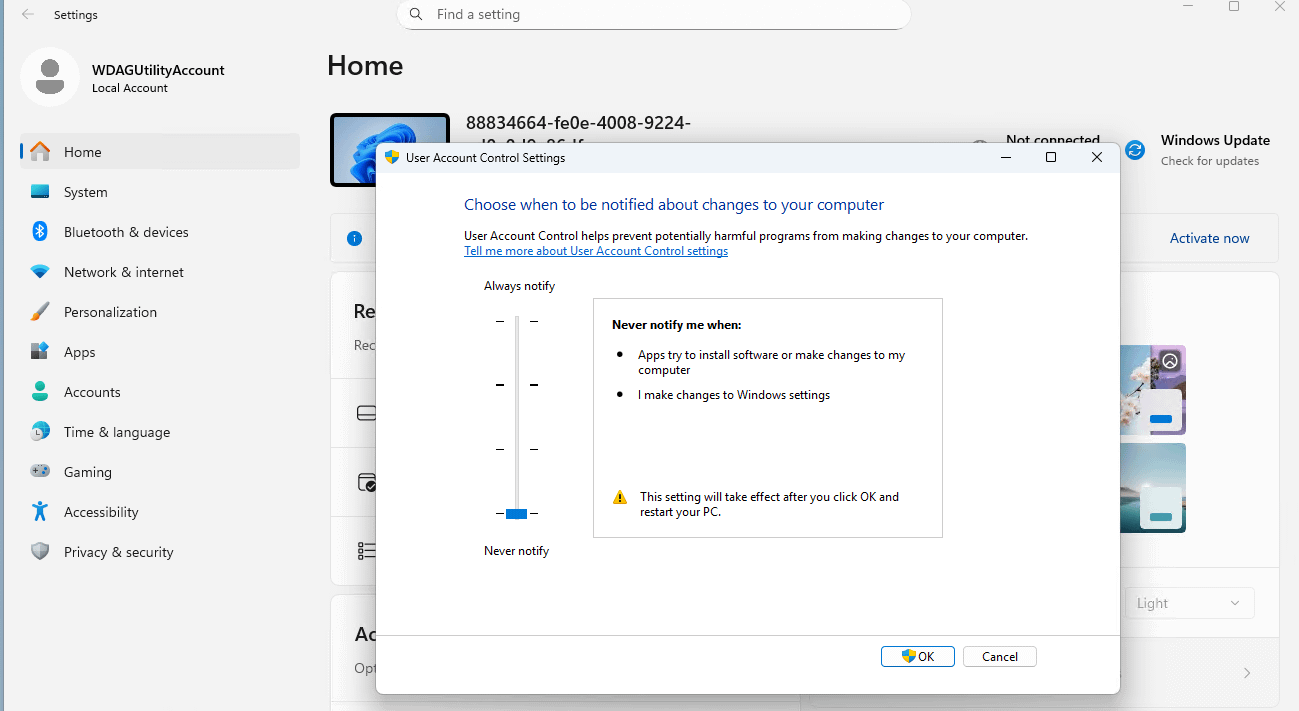The height and width of the screenshot is (711, 1299).
Task: Click the Bluetooth & devices icon
Action: coord(40,232)
